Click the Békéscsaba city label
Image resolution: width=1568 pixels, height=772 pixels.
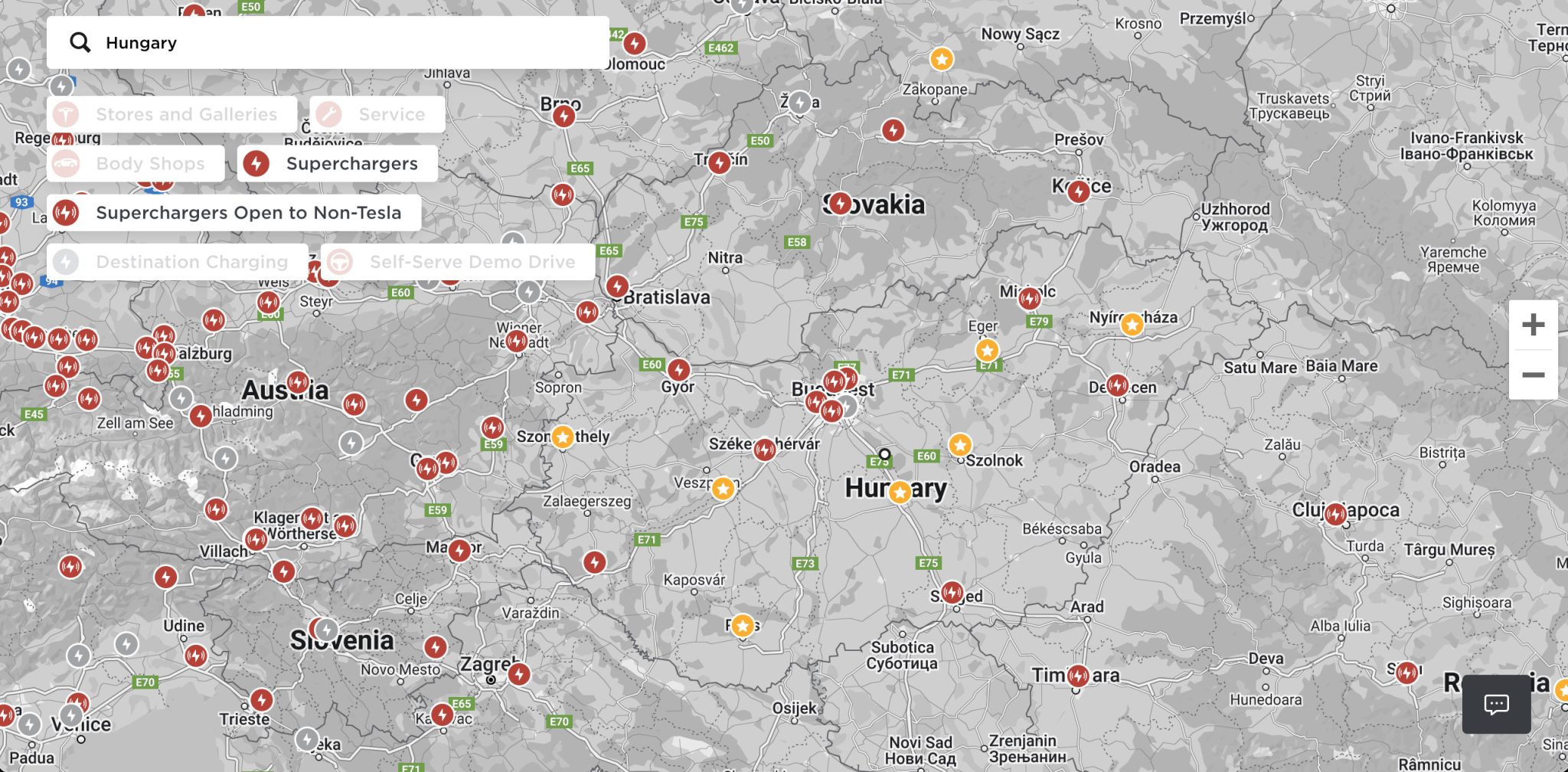1062,528
